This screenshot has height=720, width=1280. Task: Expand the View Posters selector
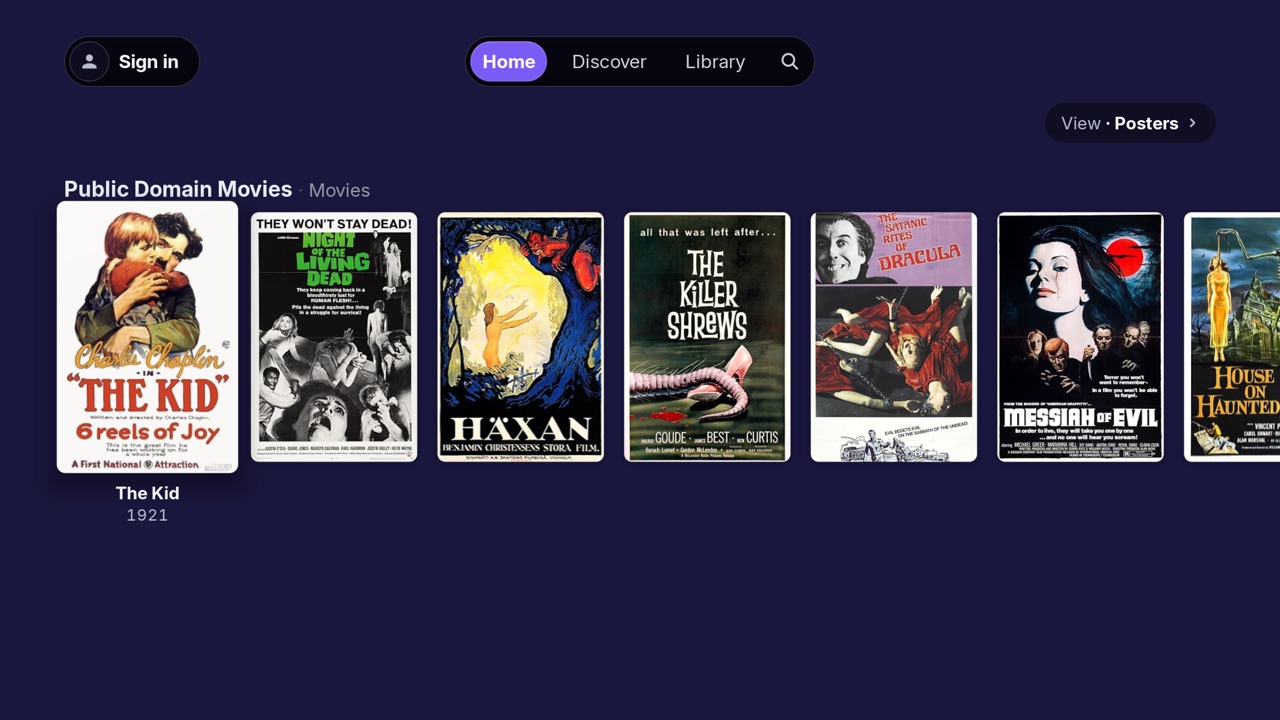tap(1130, 123)
